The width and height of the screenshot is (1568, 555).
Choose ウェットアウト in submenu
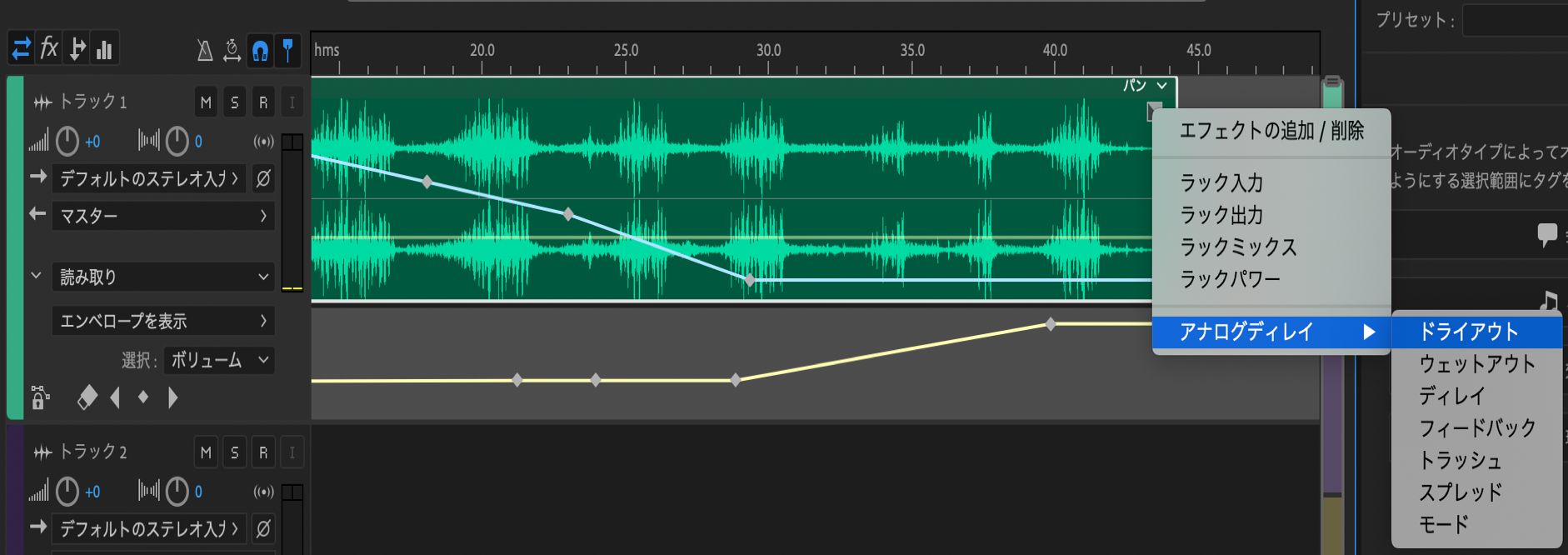pyautogui.click(x=1476, y=364)
